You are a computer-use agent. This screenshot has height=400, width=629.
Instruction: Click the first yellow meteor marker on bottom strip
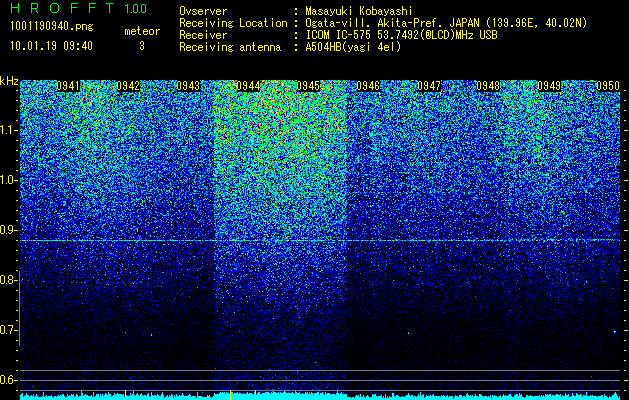[126, 395]
